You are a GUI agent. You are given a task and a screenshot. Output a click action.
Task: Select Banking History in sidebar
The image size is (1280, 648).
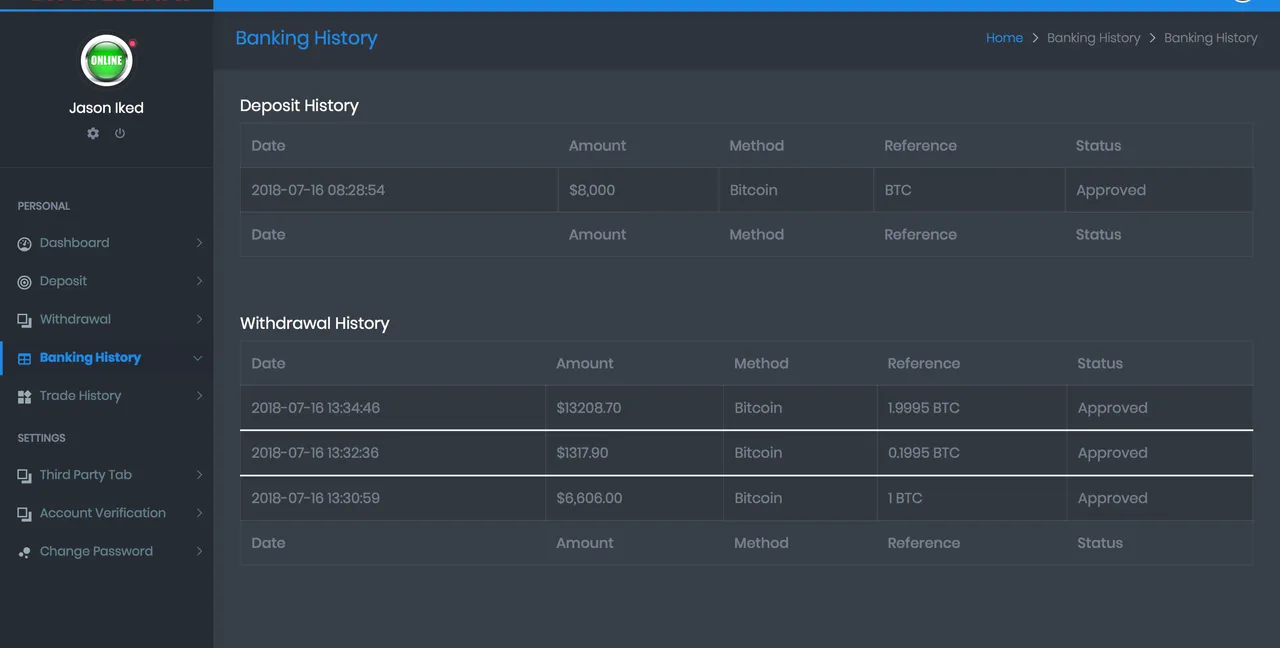(107, 357)
